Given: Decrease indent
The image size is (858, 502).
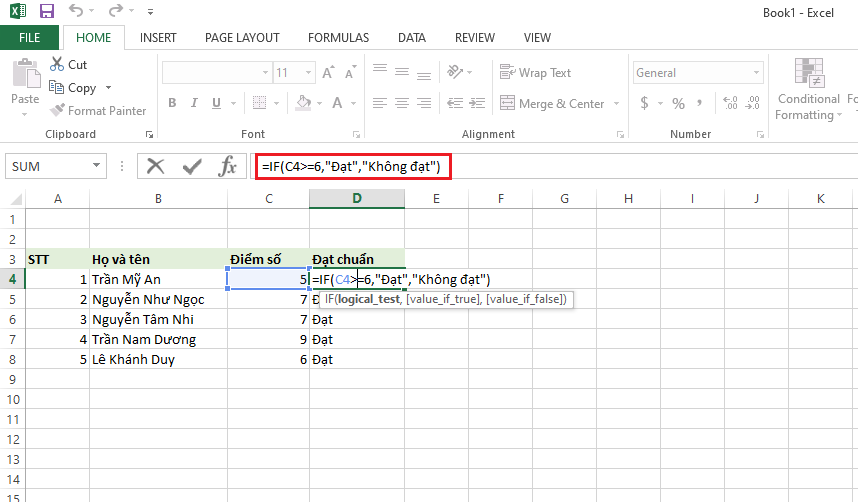Looking at the screenshot, I should pyautogui.click(x=455, y=103).
